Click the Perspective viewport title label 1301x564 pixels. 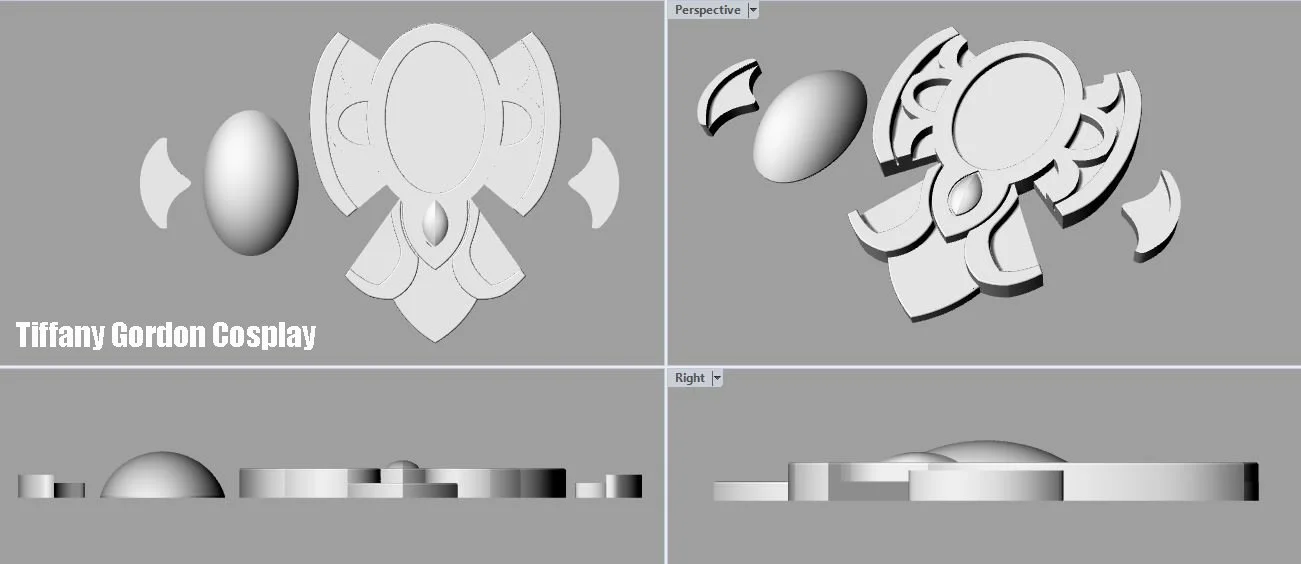707,10
